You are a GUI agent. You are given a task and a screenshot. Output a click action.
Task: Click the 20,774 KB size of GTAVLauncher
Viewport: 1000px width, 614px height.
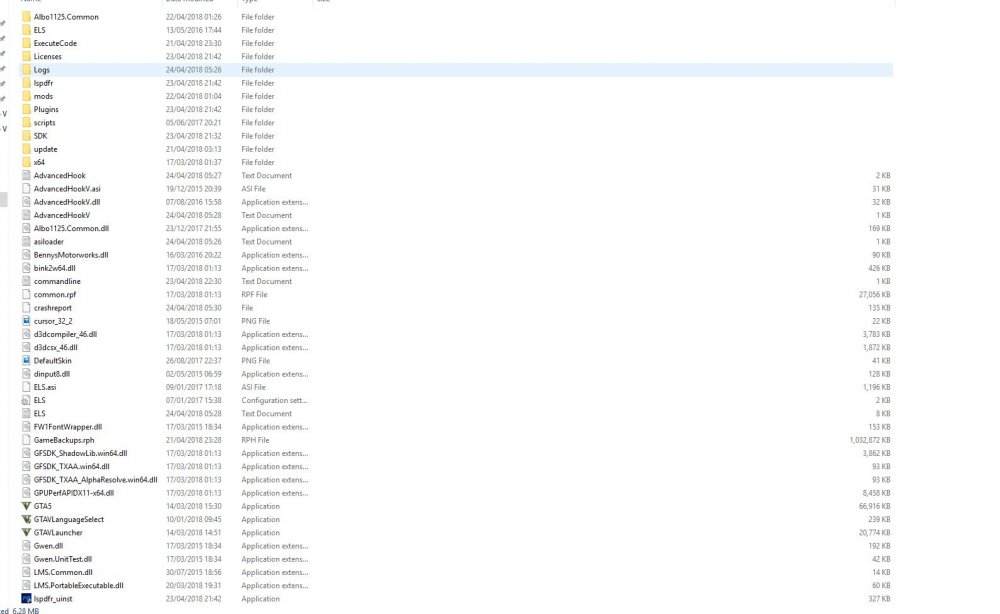point(874,532)
